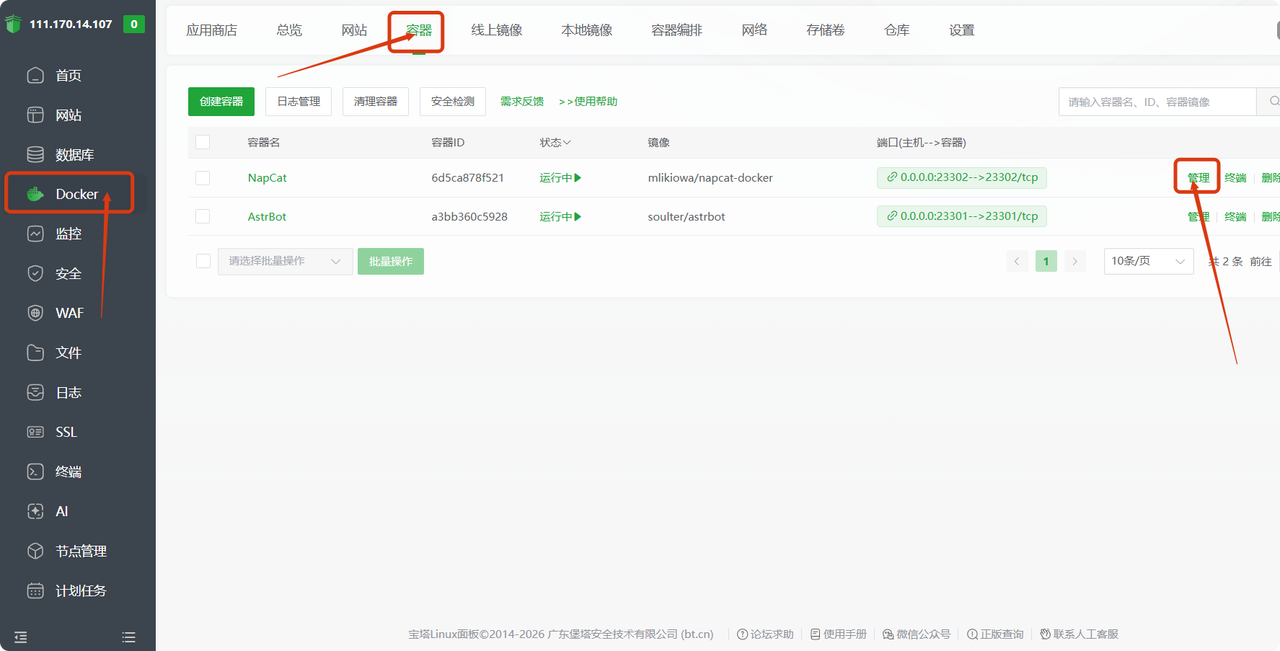Viewport: 1280px width, 651px height.
Task: Click the 联系人工客服 headset icon in footer
Action: point(1045,634)
